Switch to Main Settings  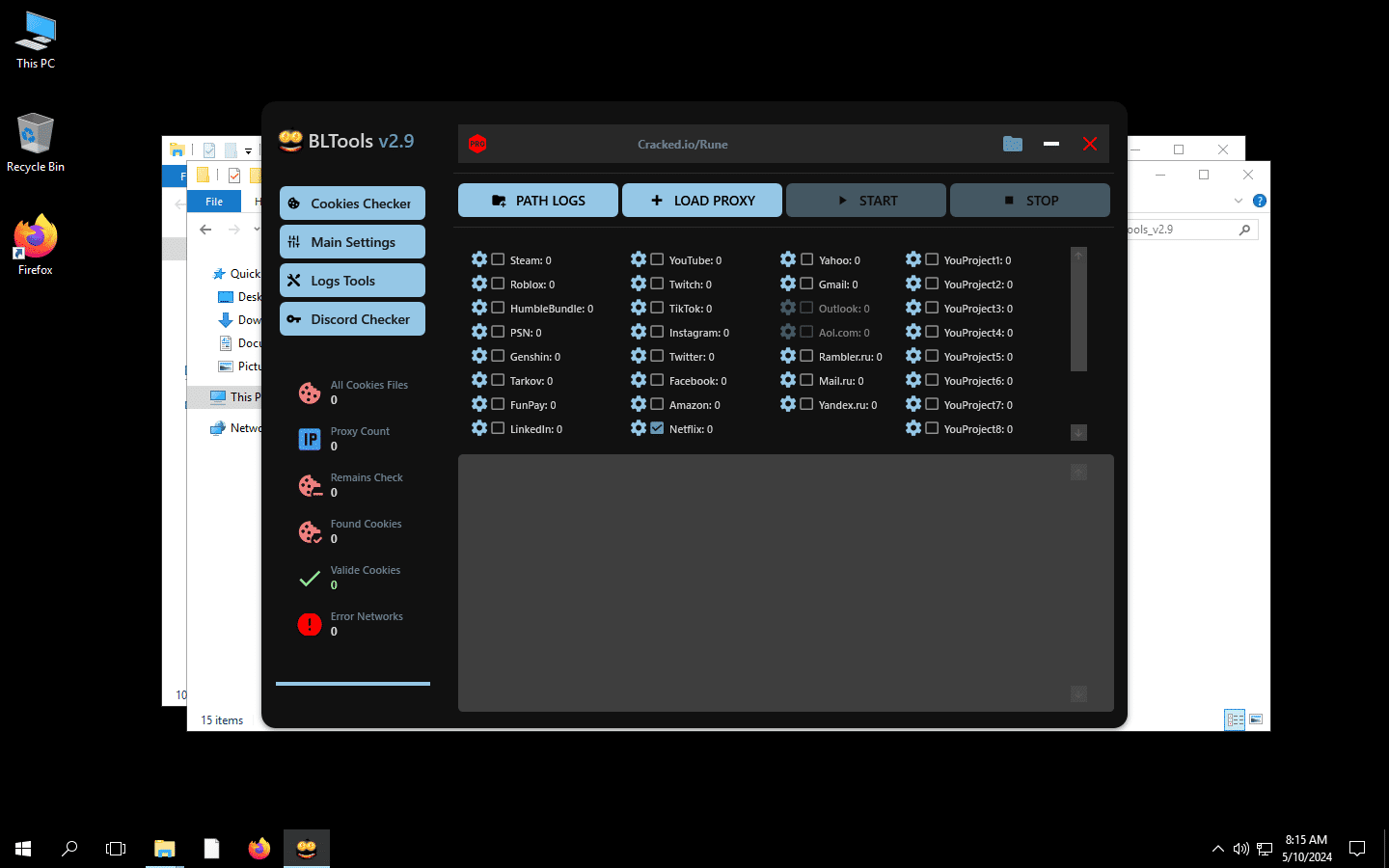(352, 242)
